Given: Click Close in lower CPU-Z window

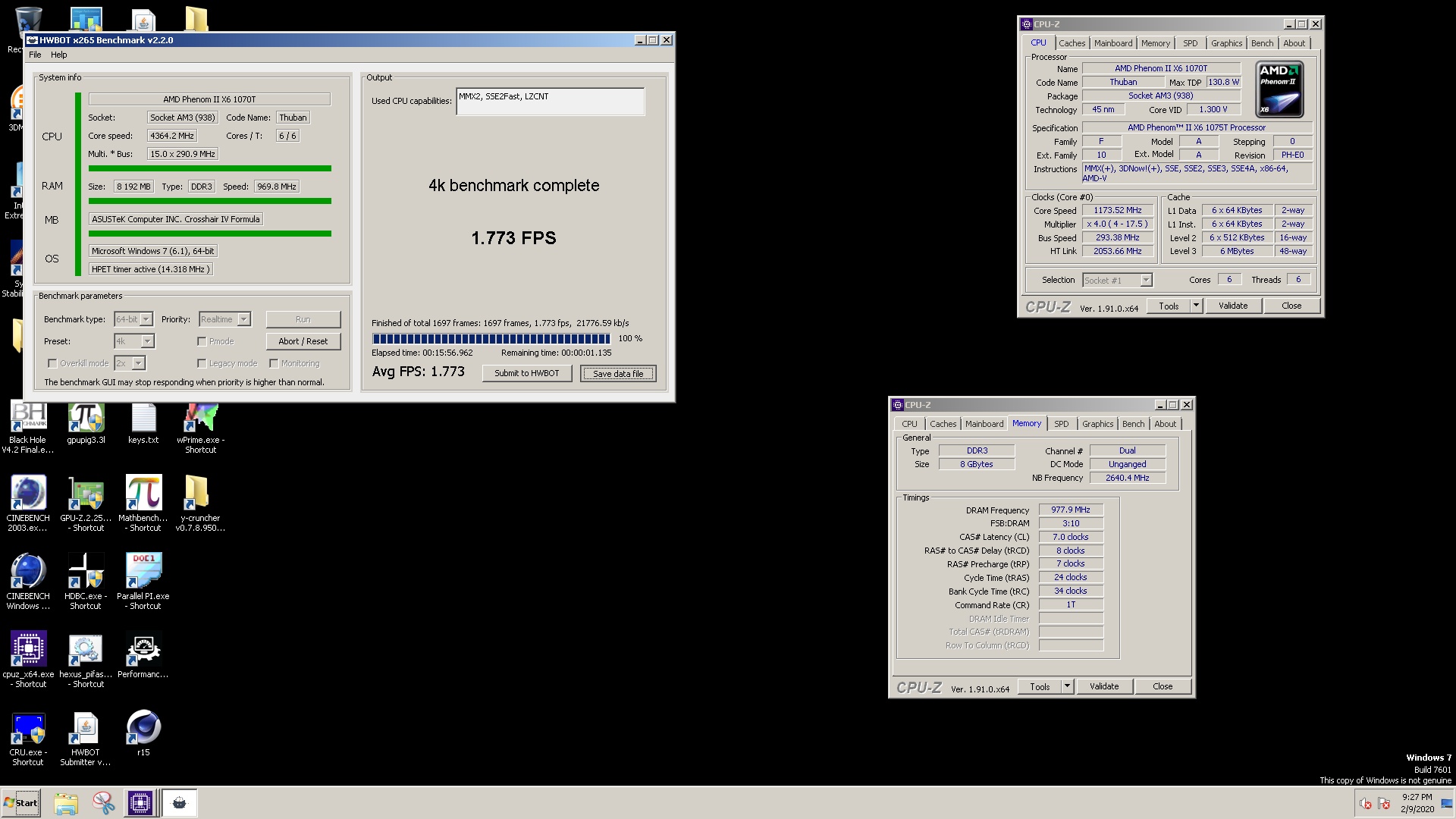Looking at the screenshot, I should (x=1163, y=686).
